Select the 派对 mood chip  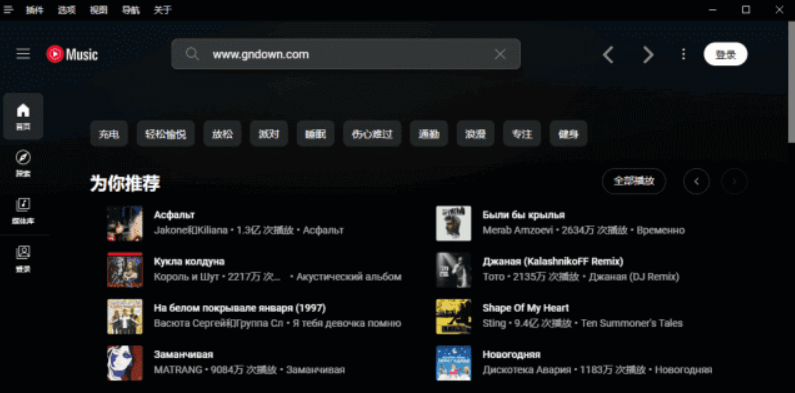tap(269, 134)
